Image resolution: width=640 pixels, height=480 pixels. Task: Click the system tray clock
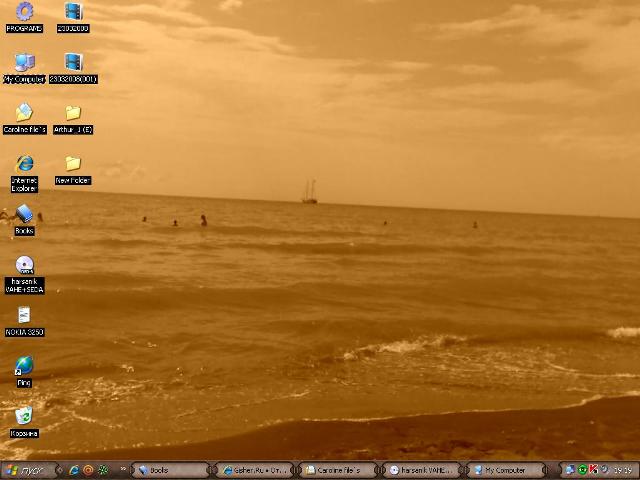[x=622, y=470]
